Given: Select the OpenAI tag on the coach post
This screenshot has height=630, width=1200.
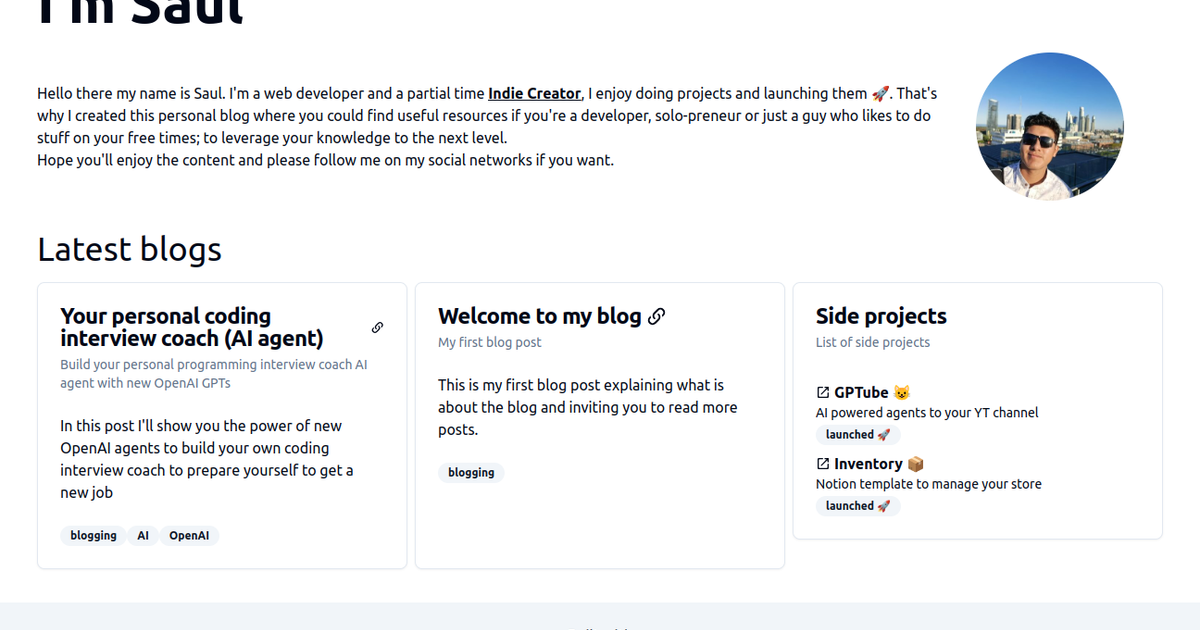Looking at the screenshot, I should click(x=189, y=536).
